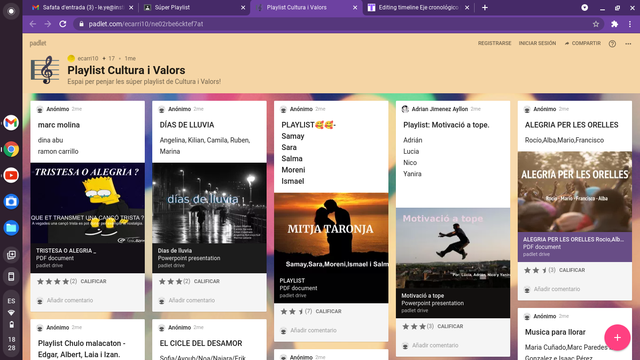Add a new post with plus button
The width and height of the screenshot is (640, 360).
tap(617, 338)
